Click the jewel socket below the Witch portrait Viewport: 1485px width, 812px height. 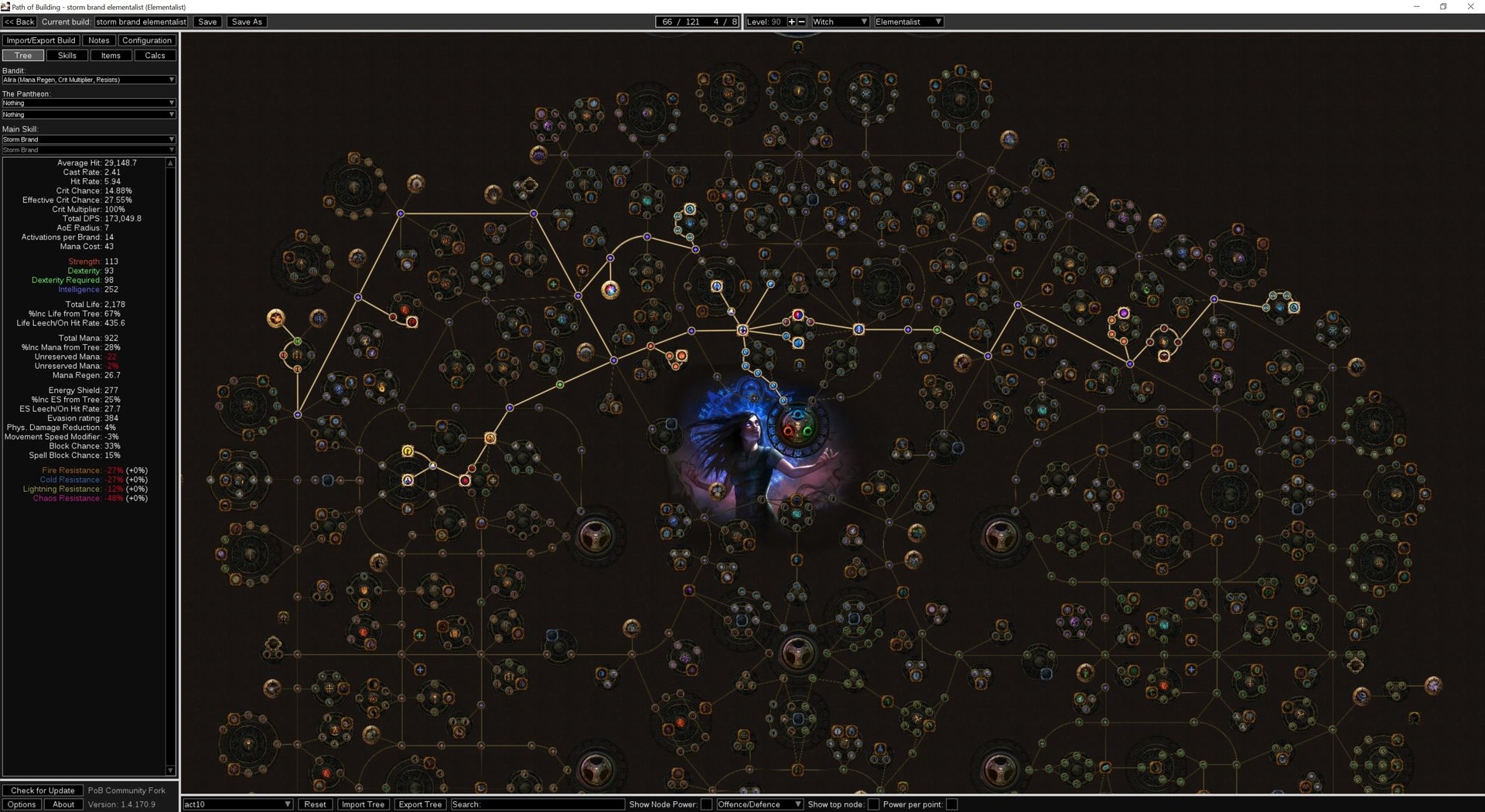797,653
